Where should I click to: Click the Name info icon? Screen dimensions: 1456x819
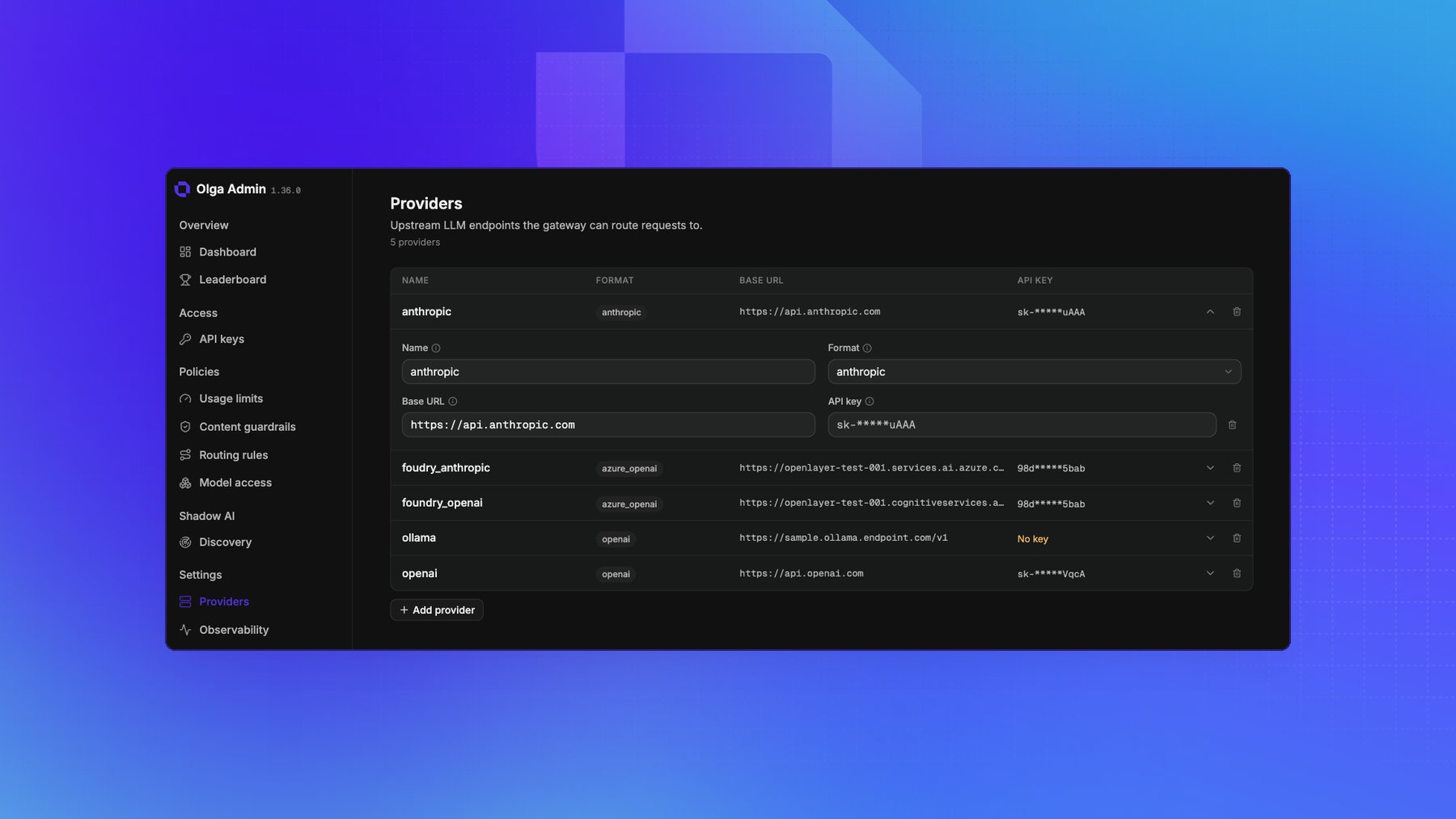pos(436,348)
